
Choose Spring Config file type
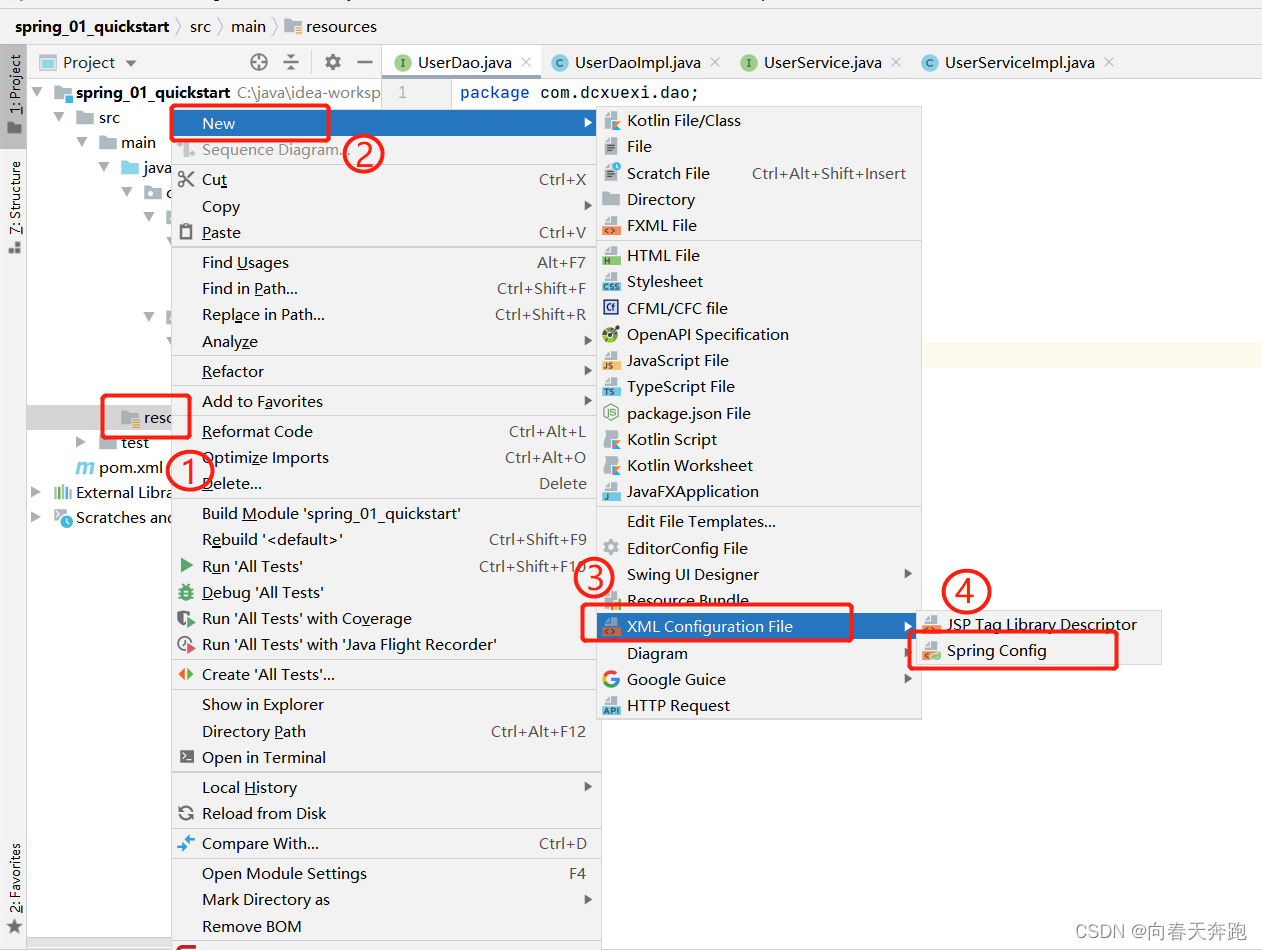click(x=1040, y=650)
